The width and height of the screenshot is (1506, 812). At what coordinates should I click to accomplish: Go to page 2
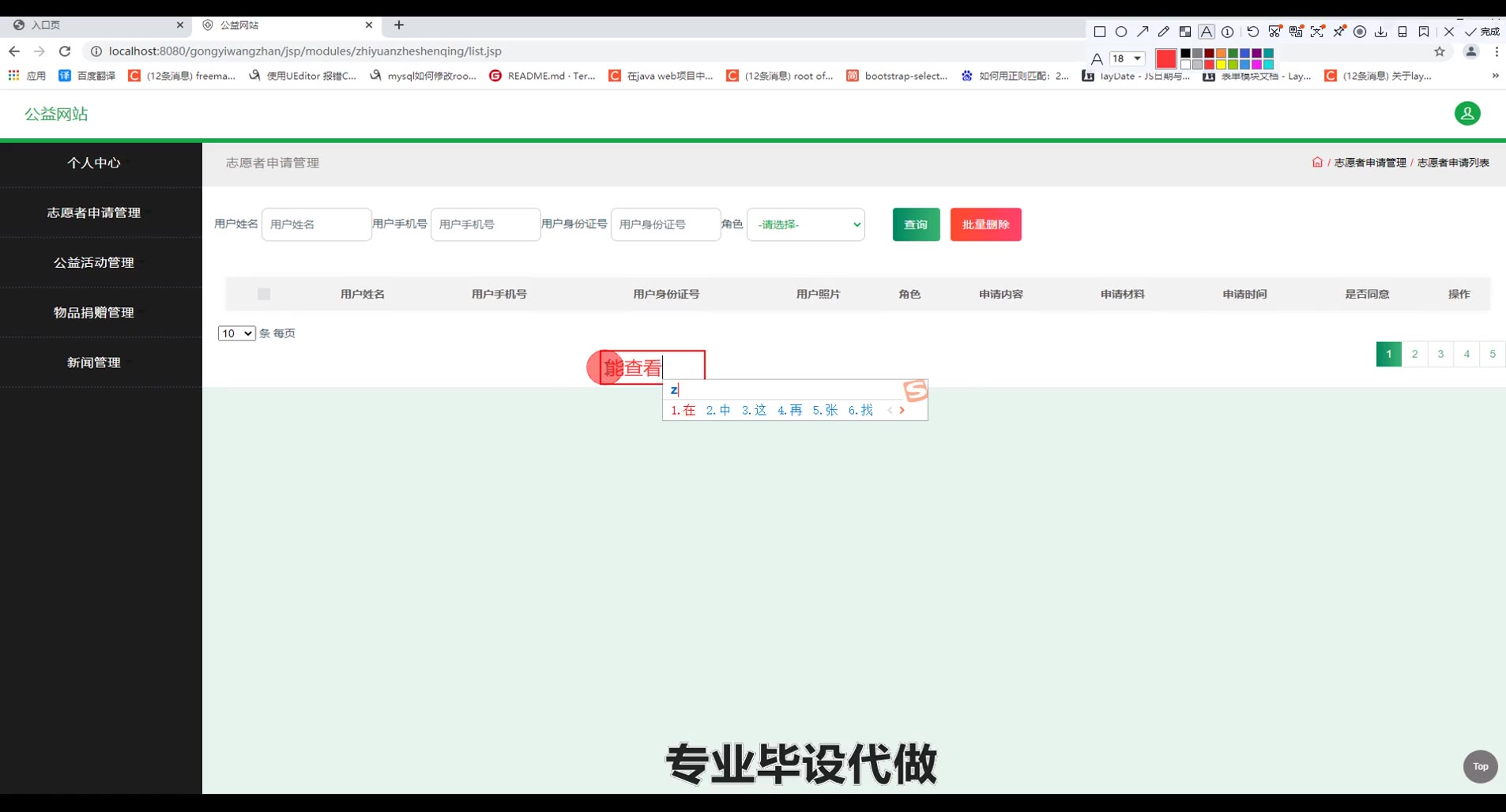1414,354
